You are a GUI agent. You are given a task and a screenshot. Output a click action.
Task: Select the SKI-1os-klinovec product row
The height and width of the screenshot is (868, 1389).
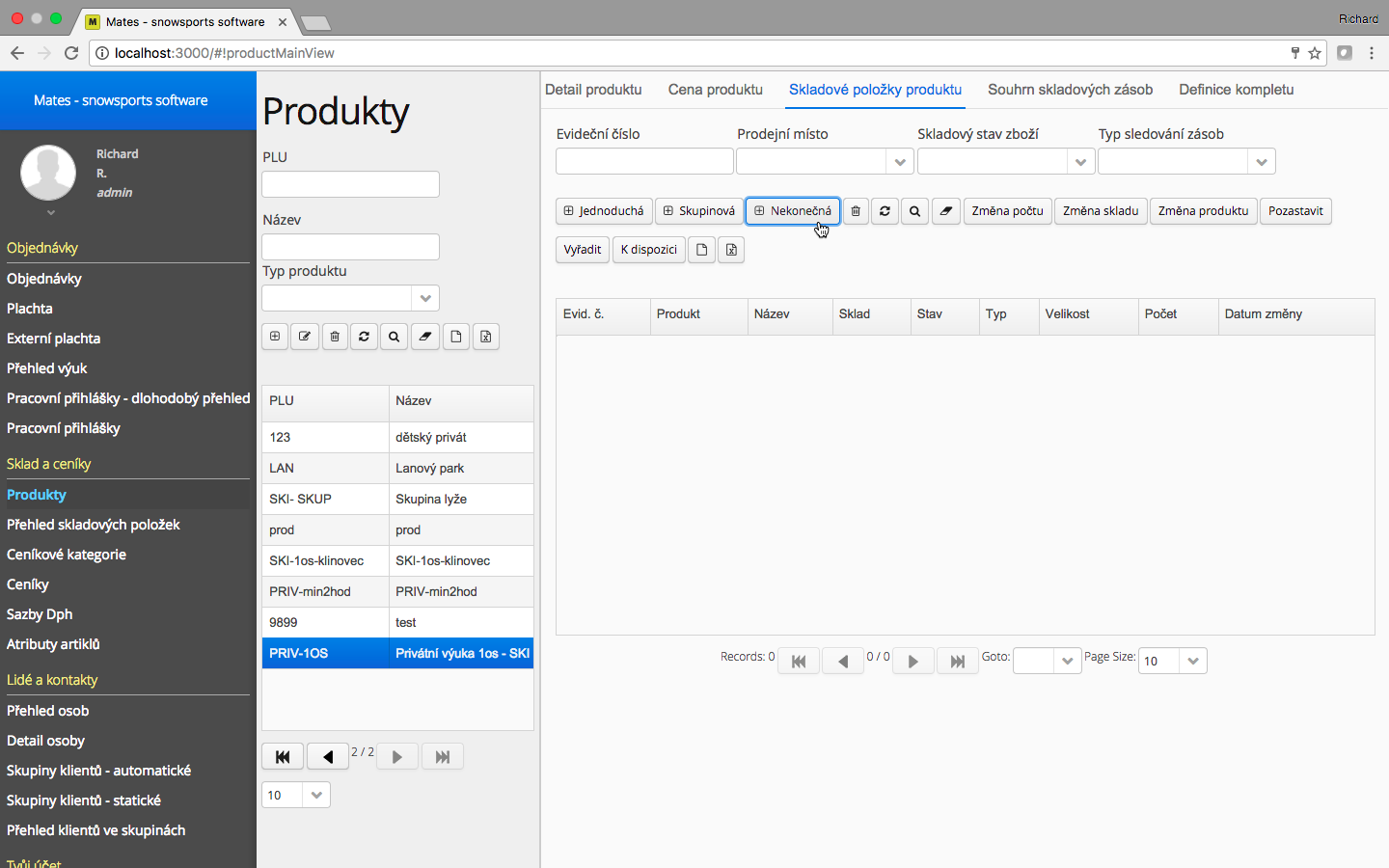(x=397, y=561)
